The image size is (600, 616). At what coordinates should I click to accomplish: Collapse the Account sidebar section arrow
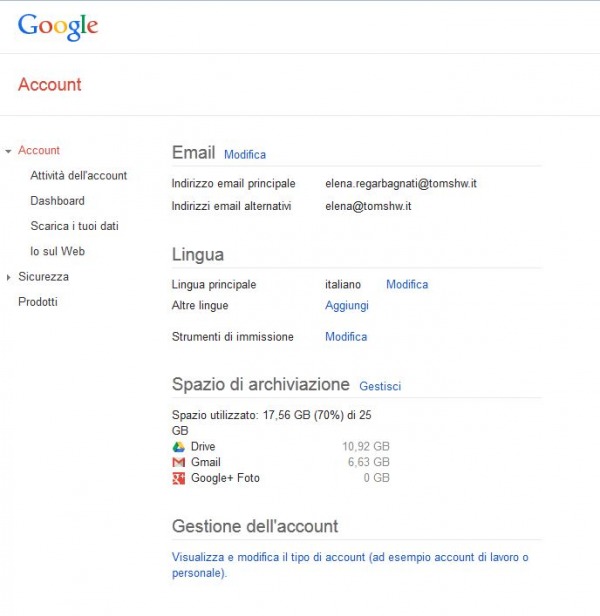click(x=8, y=151)
